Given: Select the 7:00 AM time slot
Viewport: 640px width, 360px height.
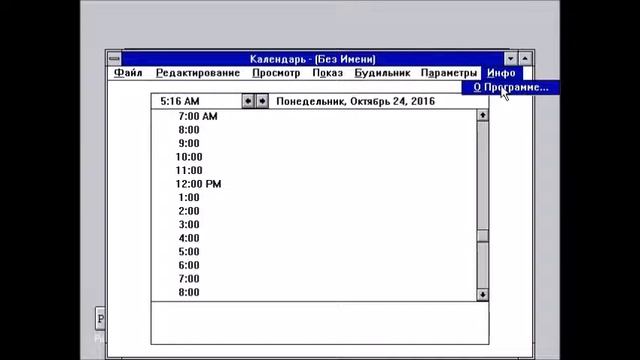Looking at the screenshot, I should 314,116.
